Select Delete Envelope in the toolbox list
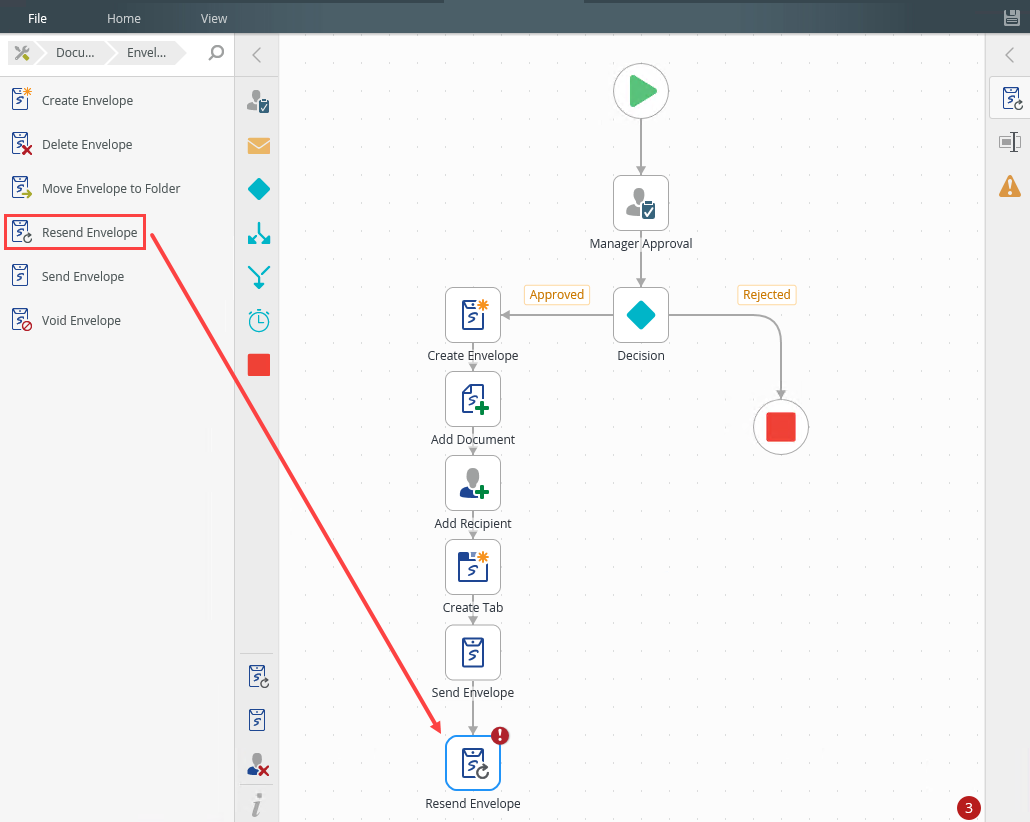 tap(87, 145)
